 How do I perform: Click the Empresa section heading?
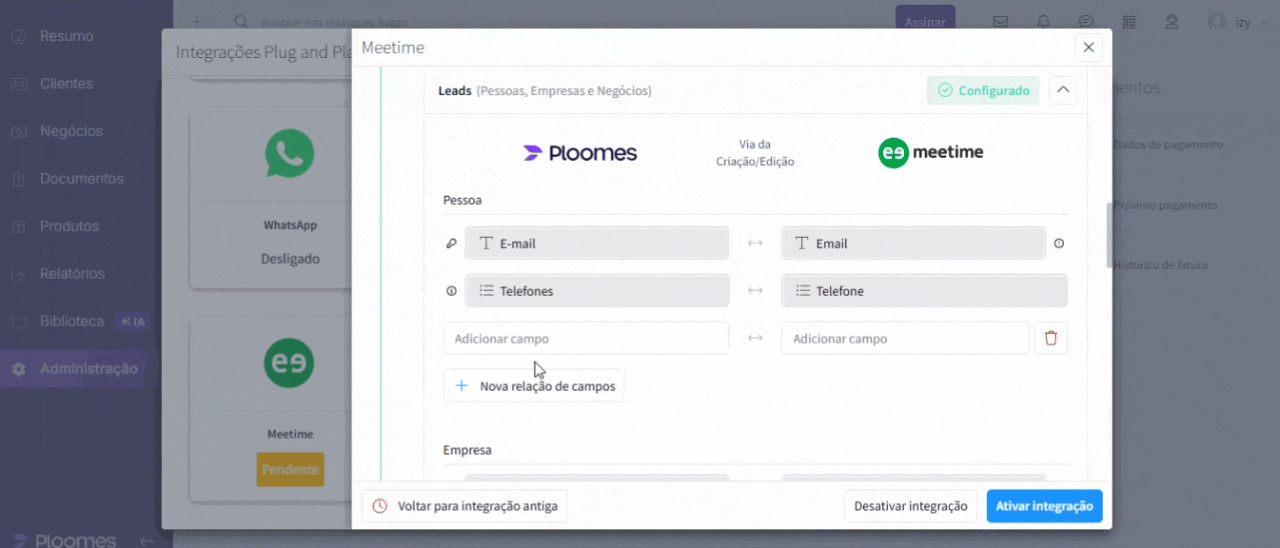467,450
